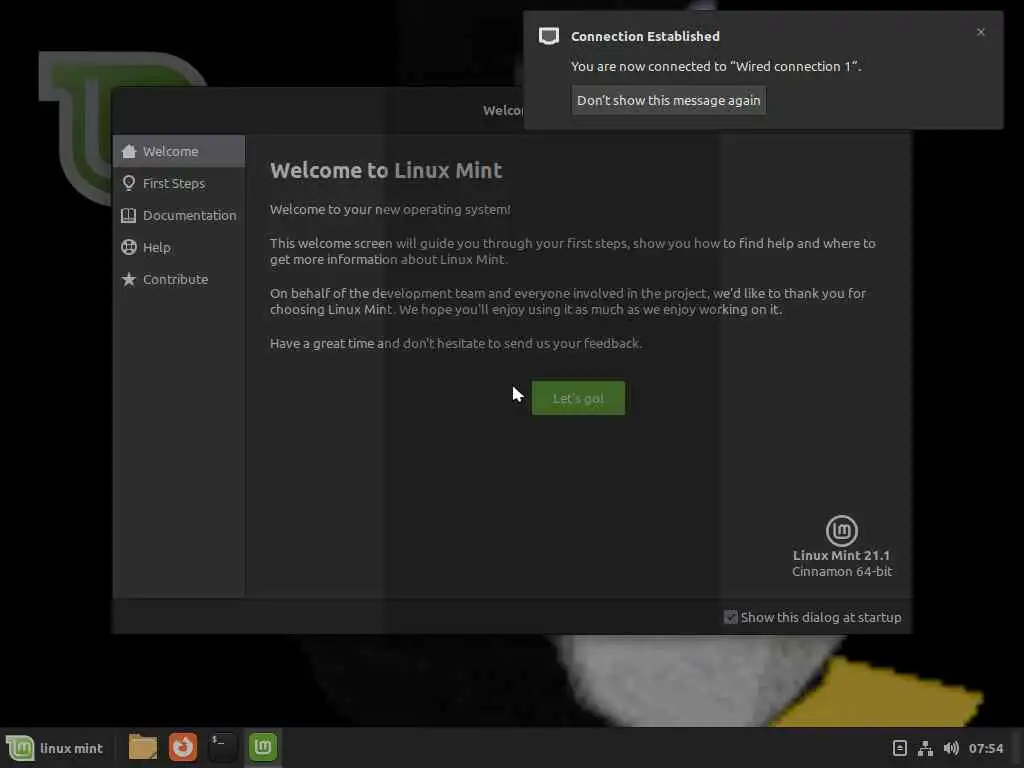Click the network icon in the notification
This screenshot has width=1024, height=768.
click(549, 36)
